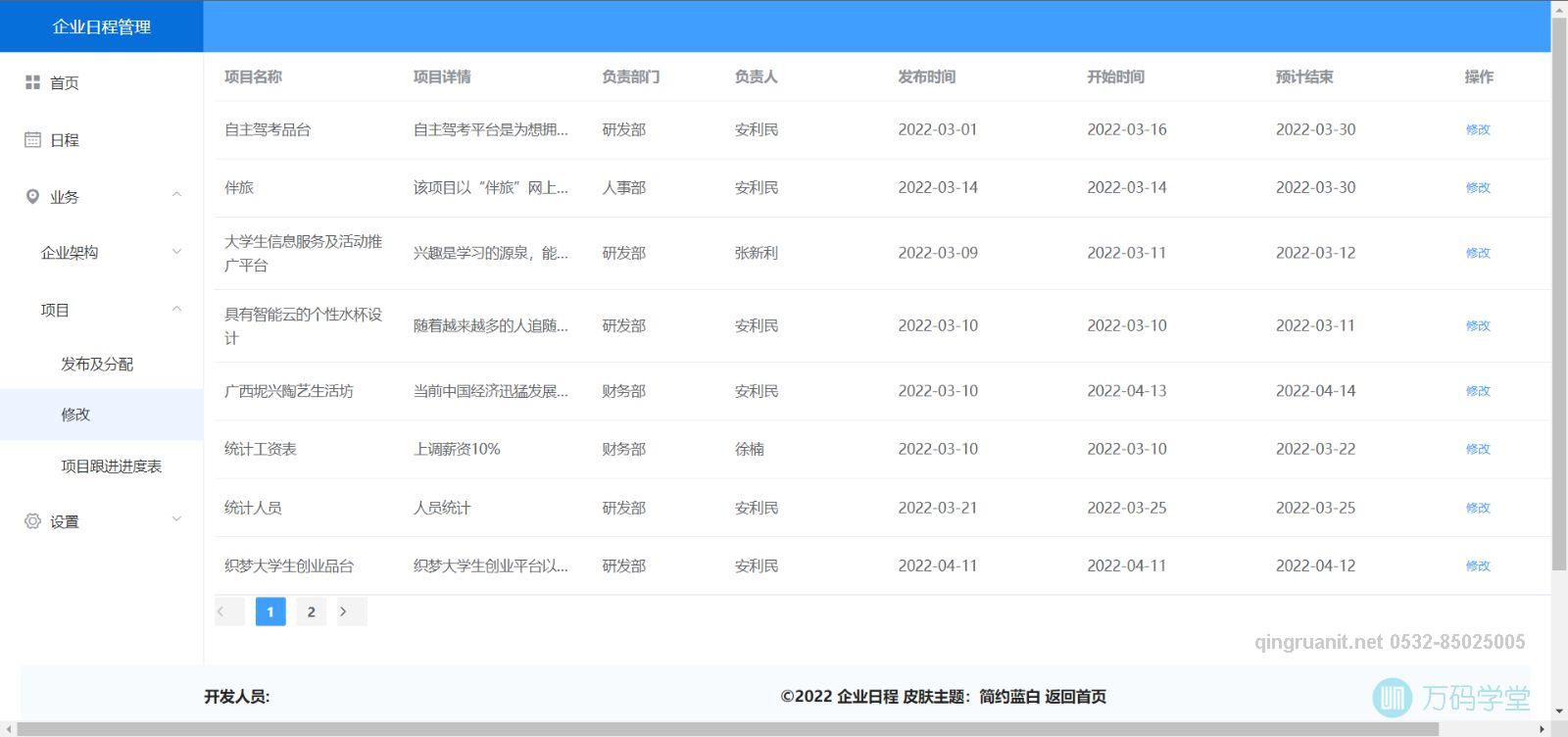The height and width of the screenshot is (737, 1568).
Task: Click 修改 for 大学生信息服务及活动推广平台
Action: [1478, 253]
